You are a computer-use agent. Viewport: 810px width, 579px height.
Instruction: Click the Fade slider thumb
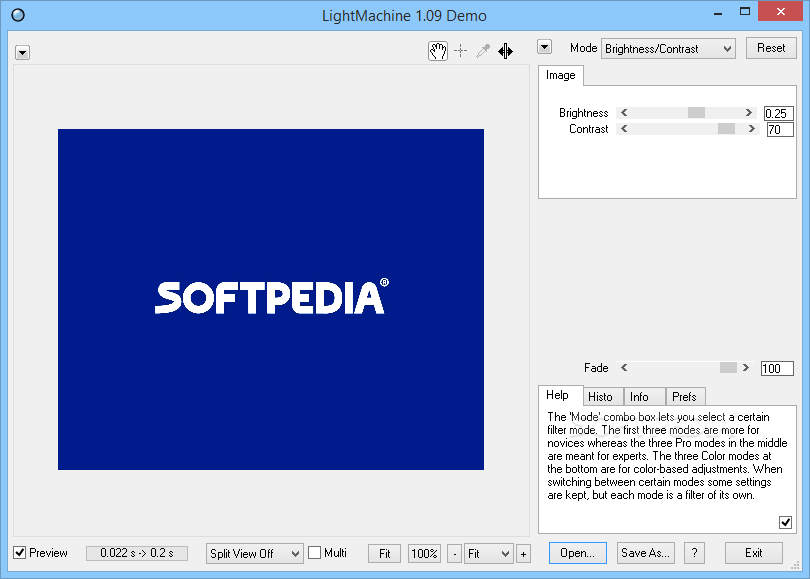[728, 368]
